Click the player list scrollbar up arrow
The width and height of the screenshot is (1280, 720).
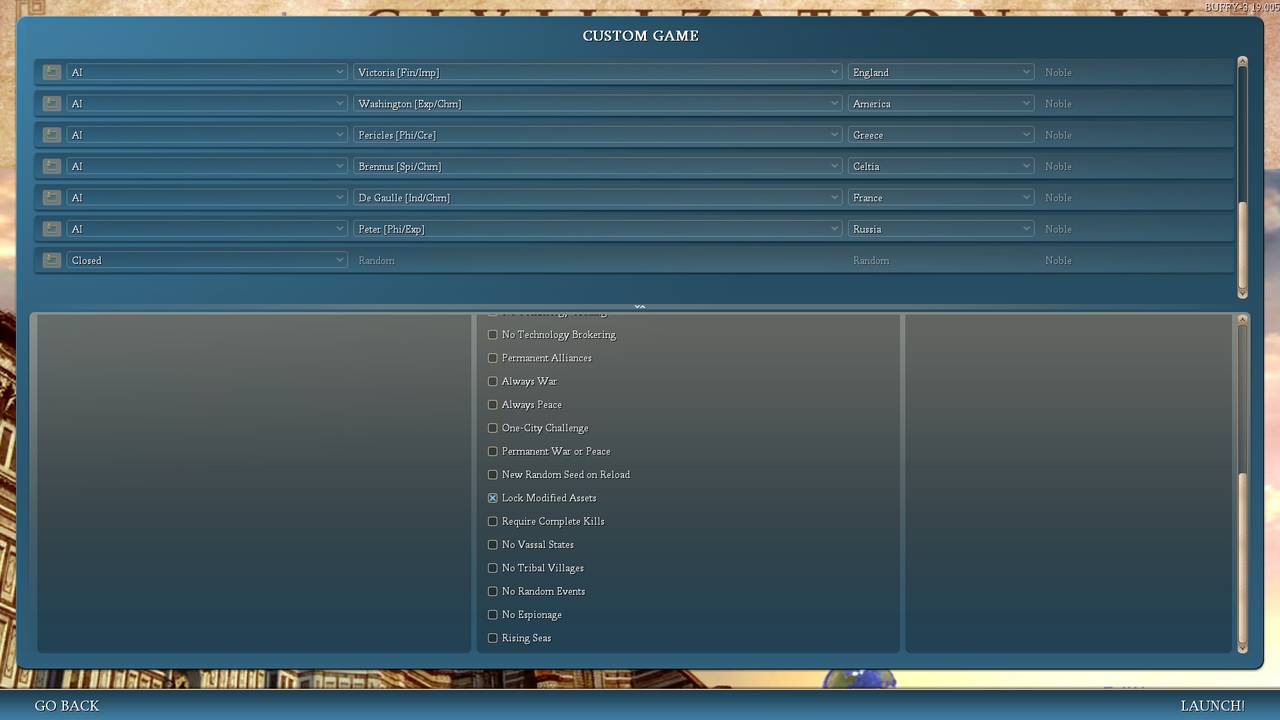click(1243, 62)
